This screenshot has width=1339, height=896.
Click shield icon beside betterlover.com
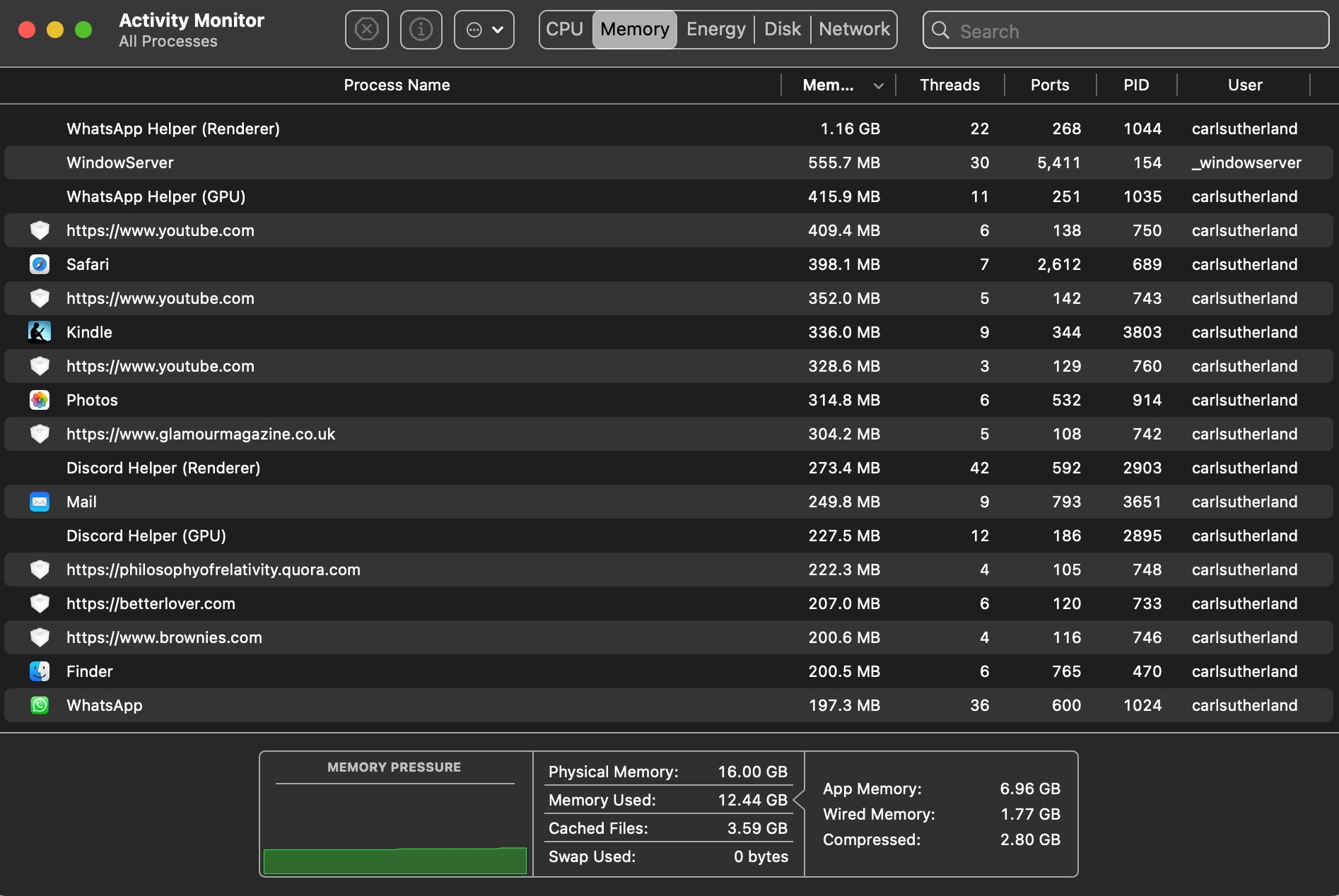tap(40, 603)
